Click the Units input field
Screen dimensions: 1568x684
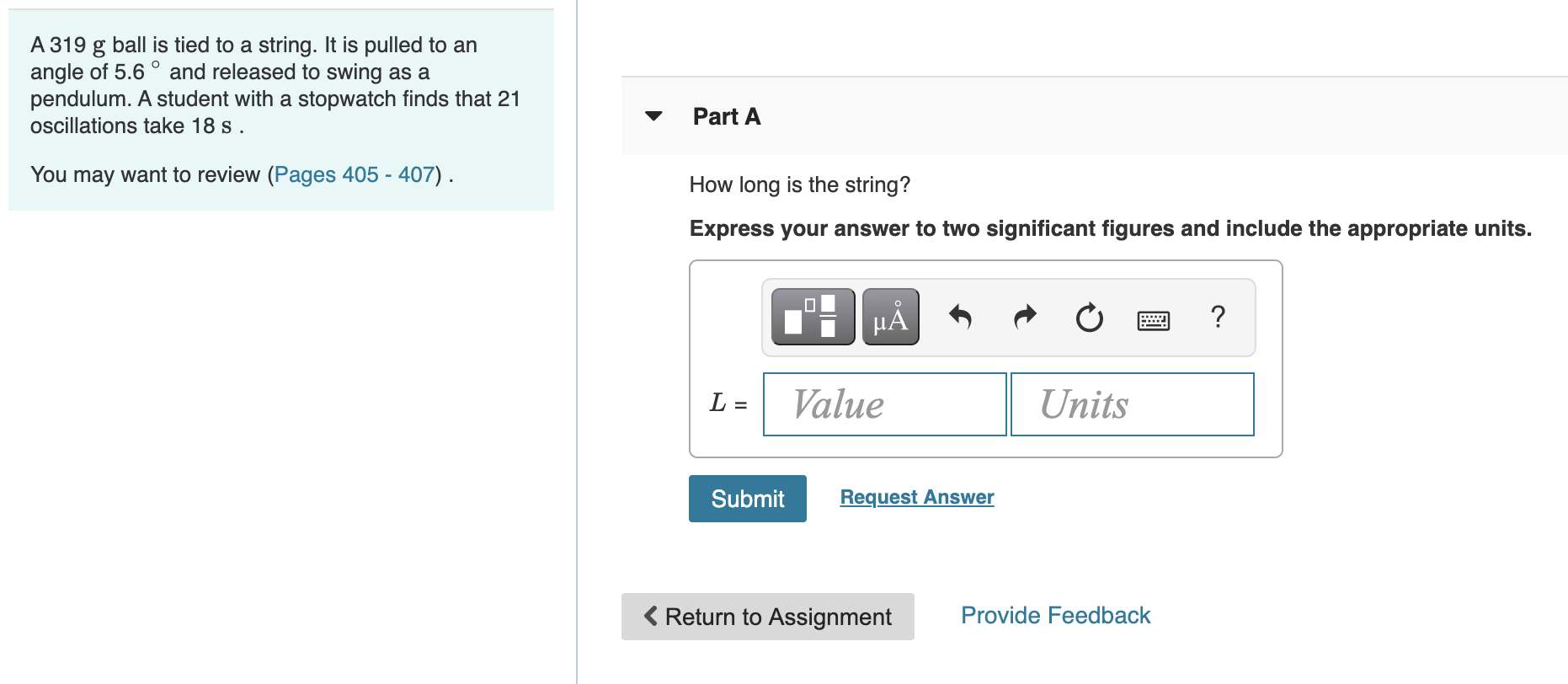tap(1132, 404)
